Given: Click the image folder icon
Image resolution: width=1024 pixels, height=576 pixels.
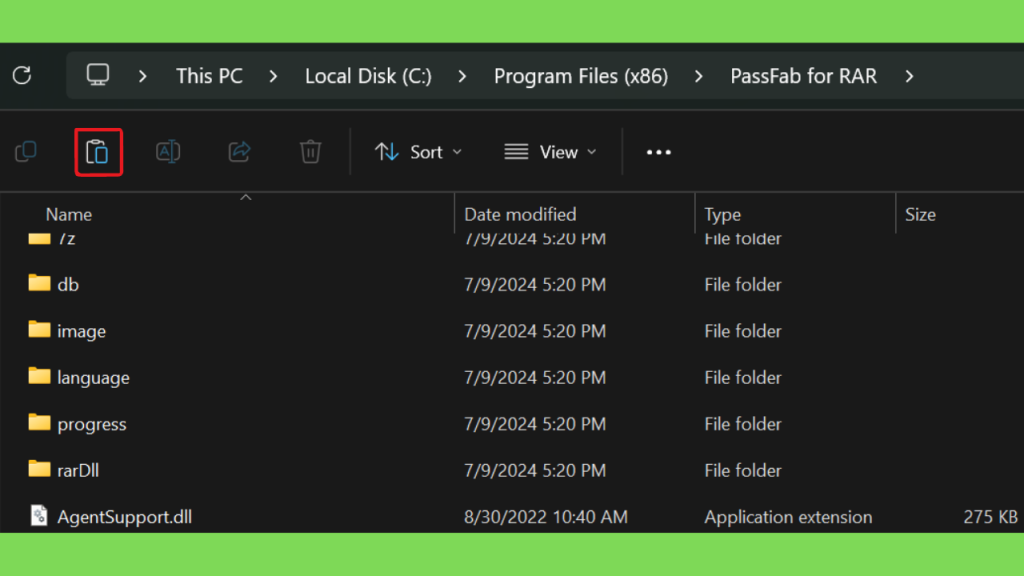Looking at the screenshot, I should tap(39, 329).
